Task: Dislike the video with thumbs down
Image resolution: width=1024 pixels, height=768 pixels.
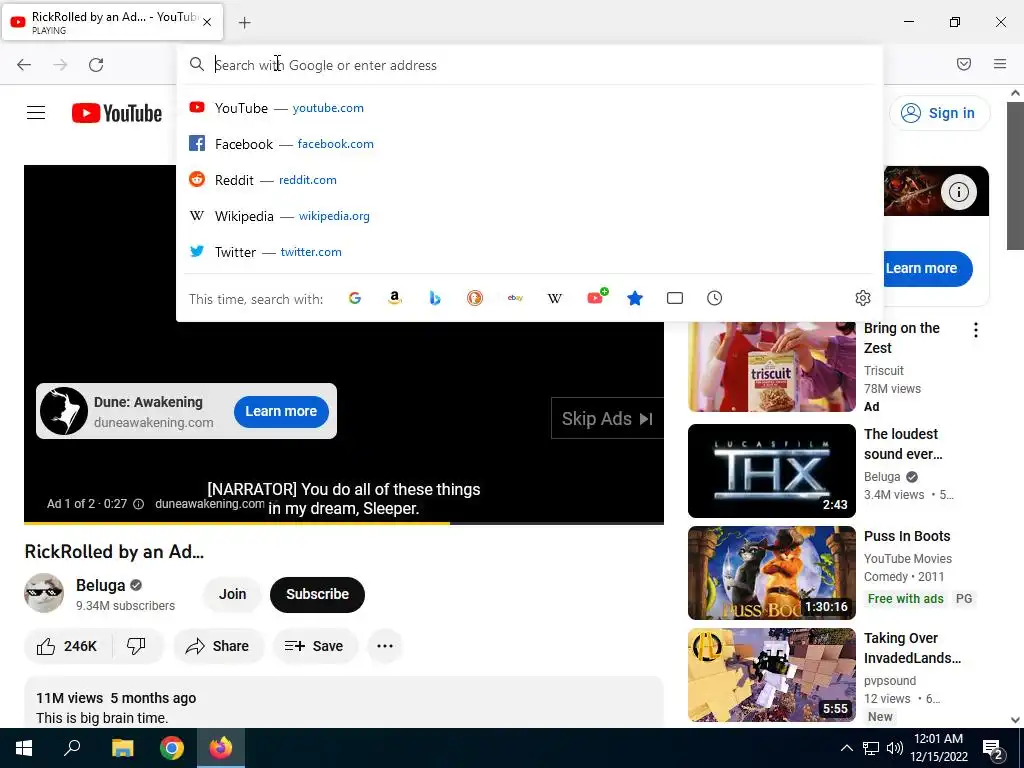Action: 136,646
